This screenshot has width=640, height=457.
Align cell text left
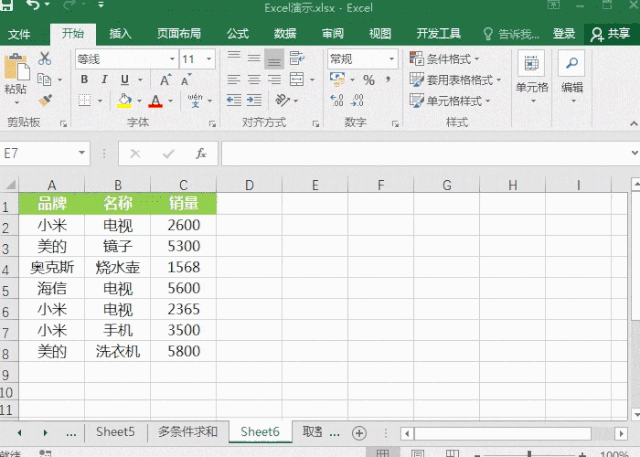[x=234, y=79]
